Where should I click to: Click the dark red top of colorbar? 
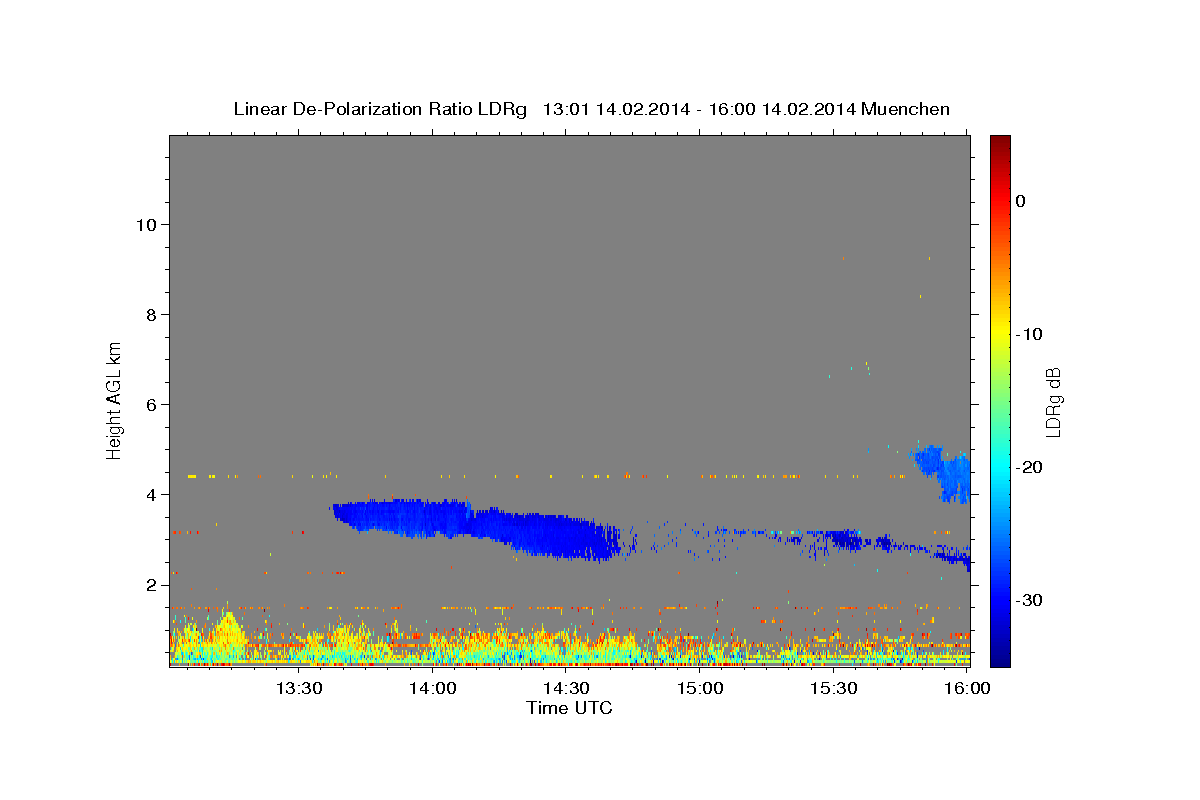pyautogui.click(x=1000, y=142)
